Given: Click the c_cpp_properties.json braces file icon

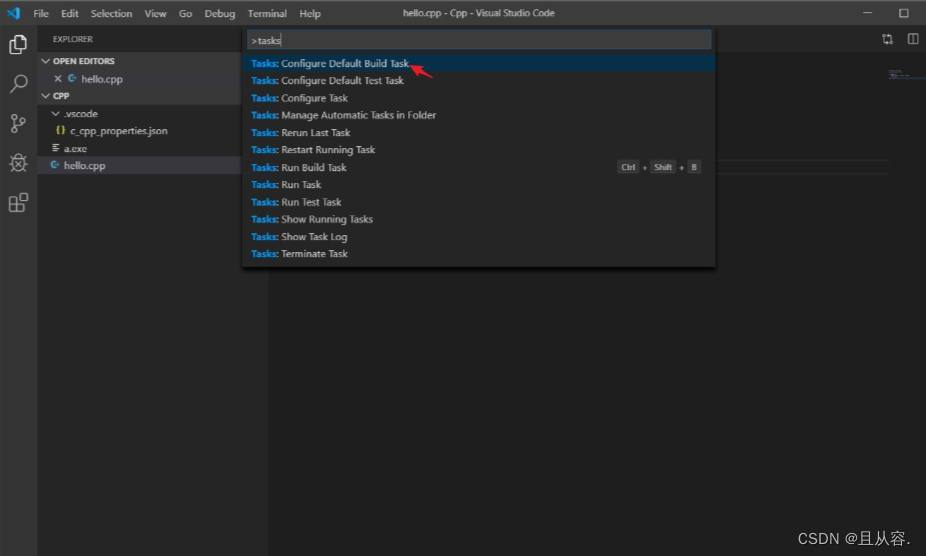Looking at the screenshot, I should tap(60, 130).
